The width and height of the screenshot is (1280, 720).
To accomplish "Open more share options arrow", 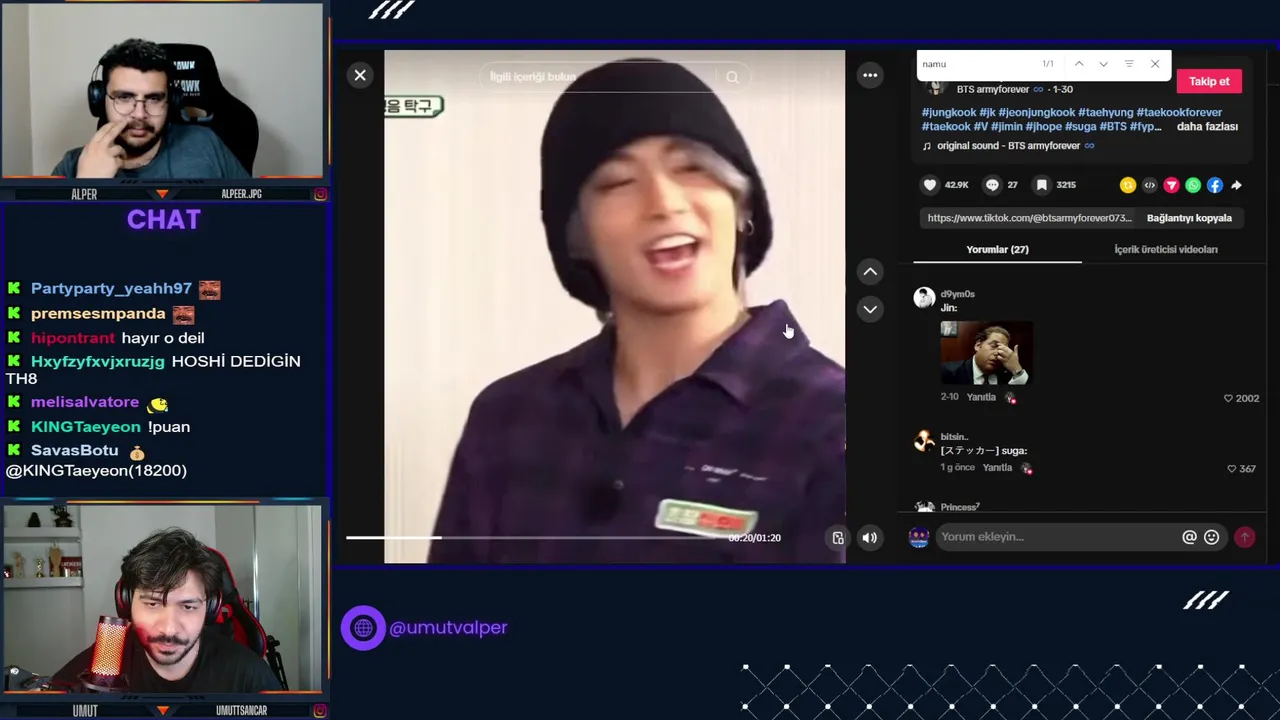I will point(1236,185).
